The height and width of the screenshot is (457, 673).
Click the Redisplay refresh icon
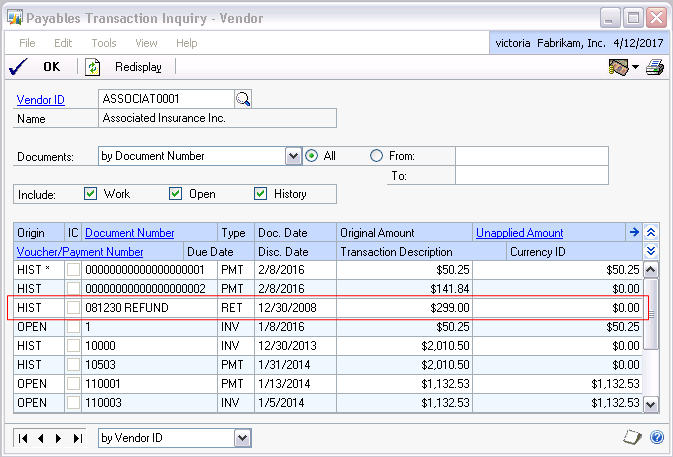pos(93,67)
